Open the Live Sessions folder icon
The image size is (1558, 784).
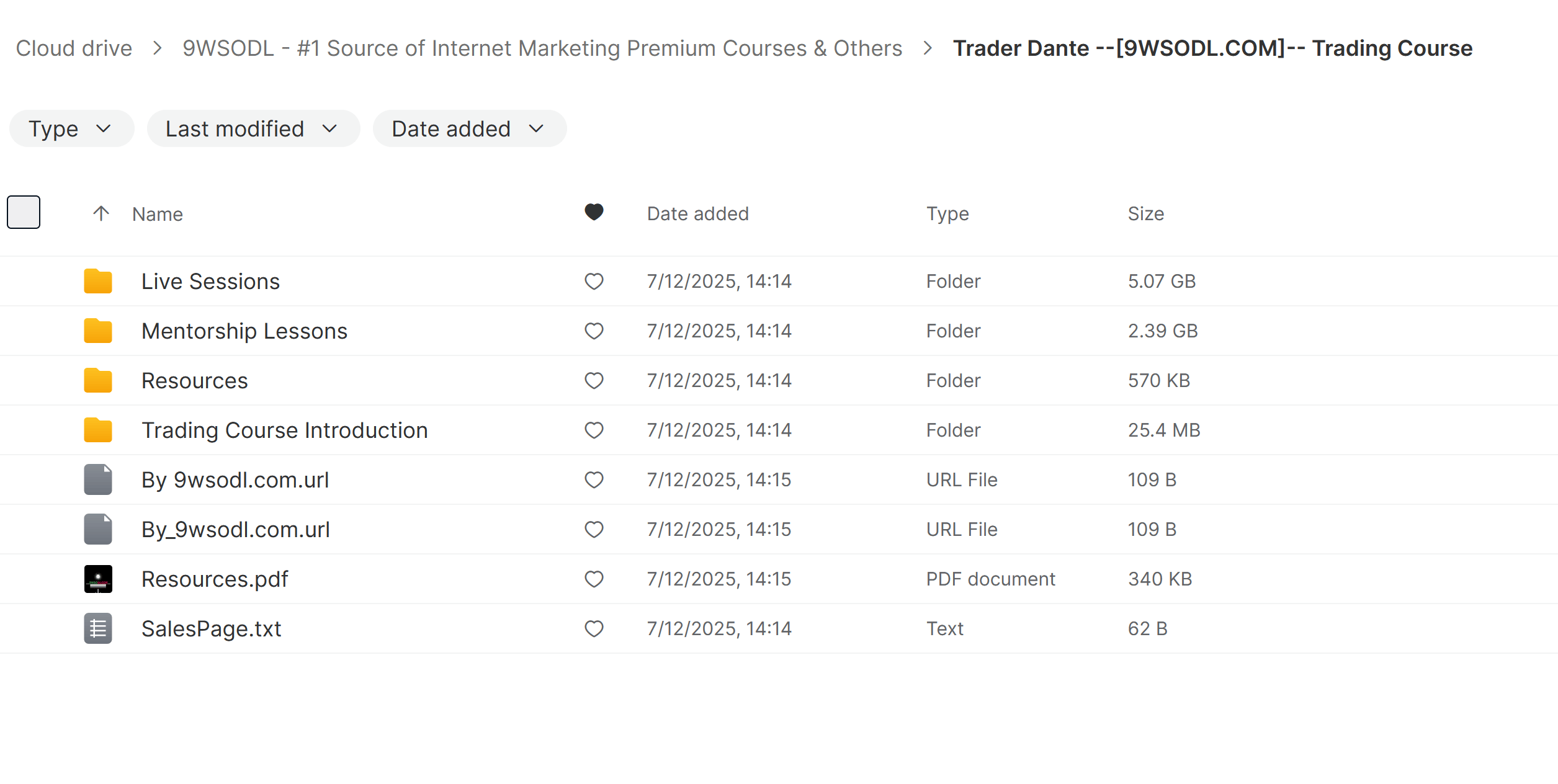point(97,281)
